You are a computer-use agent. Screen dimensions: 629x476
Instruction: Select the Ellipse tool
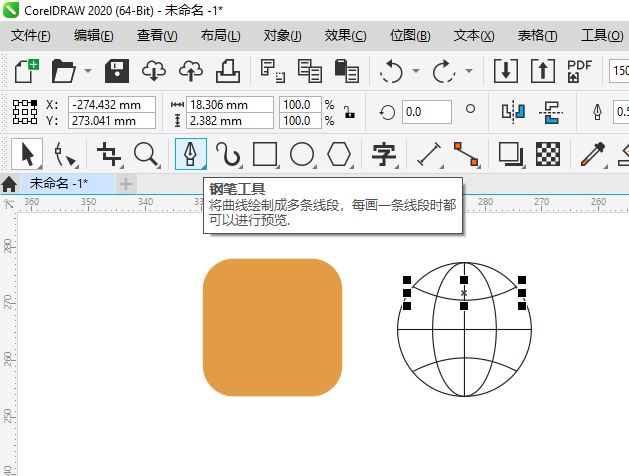point(302,154)
